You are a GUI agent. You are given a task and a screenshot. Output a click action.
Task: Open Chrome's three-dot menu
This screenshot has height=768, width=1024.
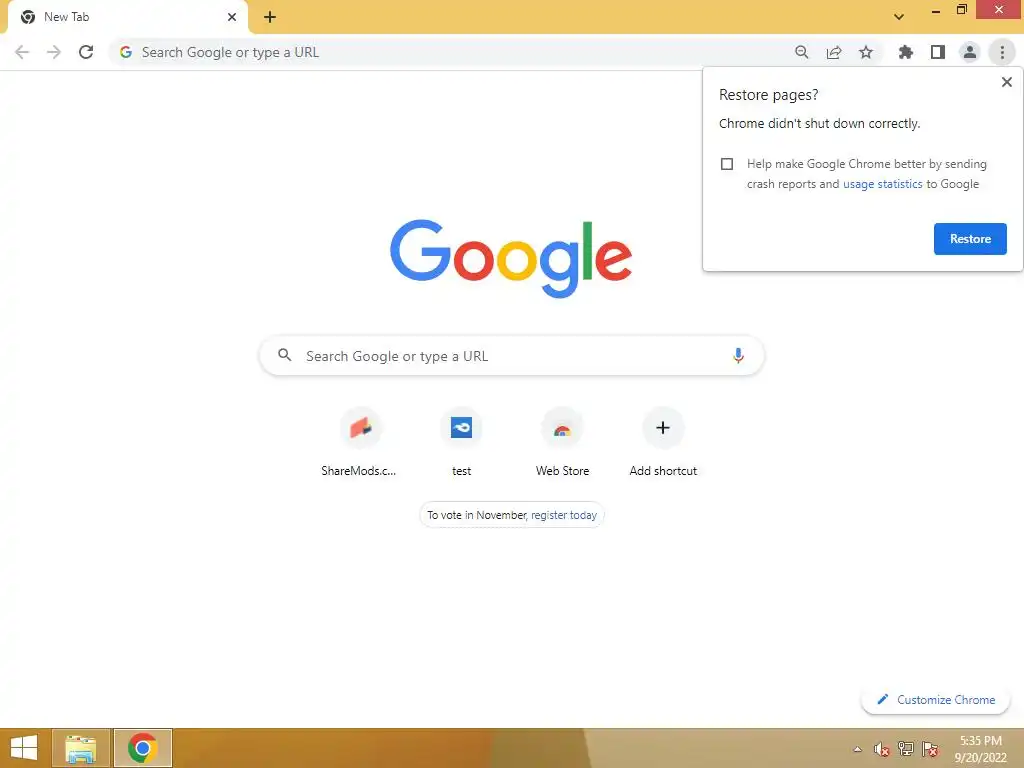coord(1002,52)
